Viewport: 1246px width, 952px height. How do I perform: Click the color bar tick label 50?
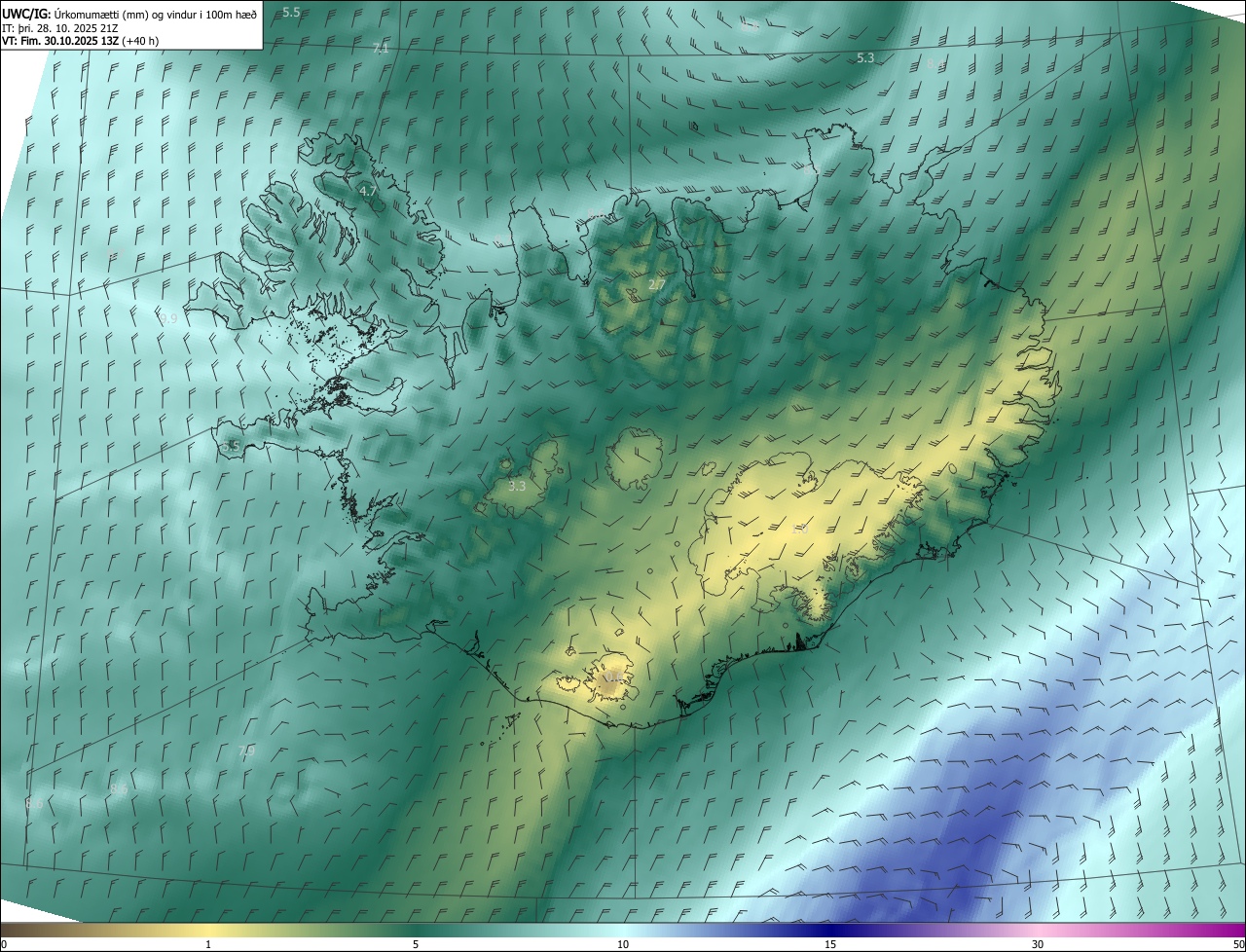[1238, 944]
